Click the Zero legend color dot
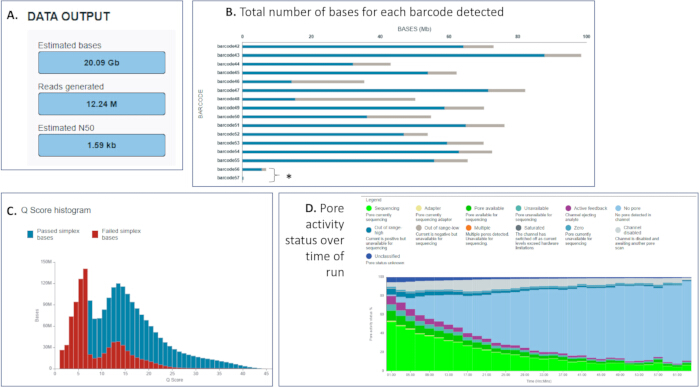The image size is (700, 387). 568,228
